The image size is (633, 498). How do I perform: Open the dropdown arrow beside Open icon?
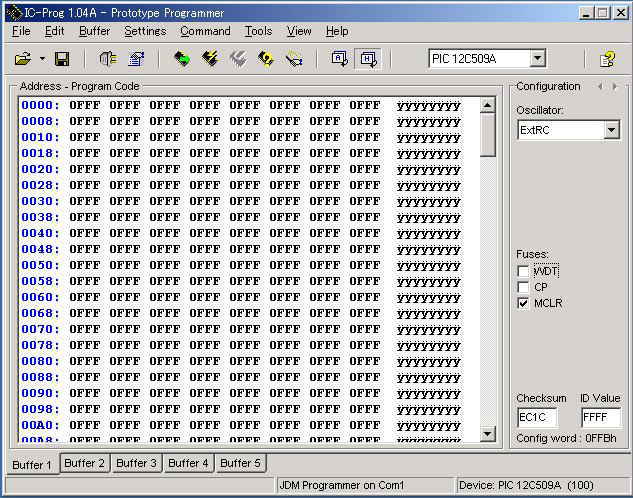point(42,59)
